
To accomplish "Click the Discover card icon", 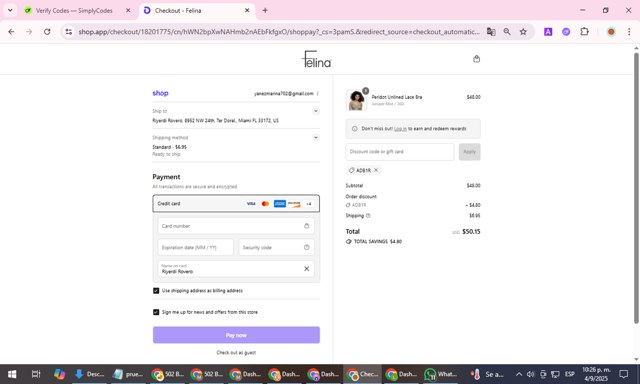I will click(x=294, y=204).
